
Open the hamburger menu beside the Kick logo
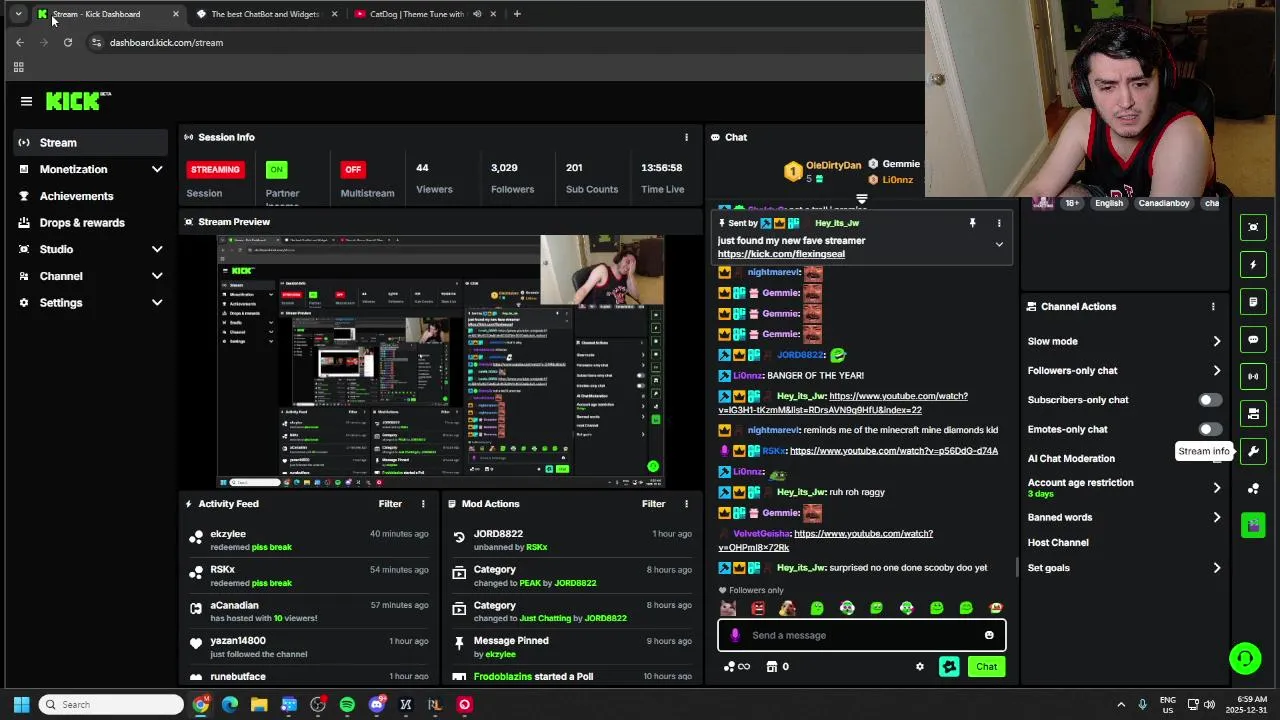(26, 101)
